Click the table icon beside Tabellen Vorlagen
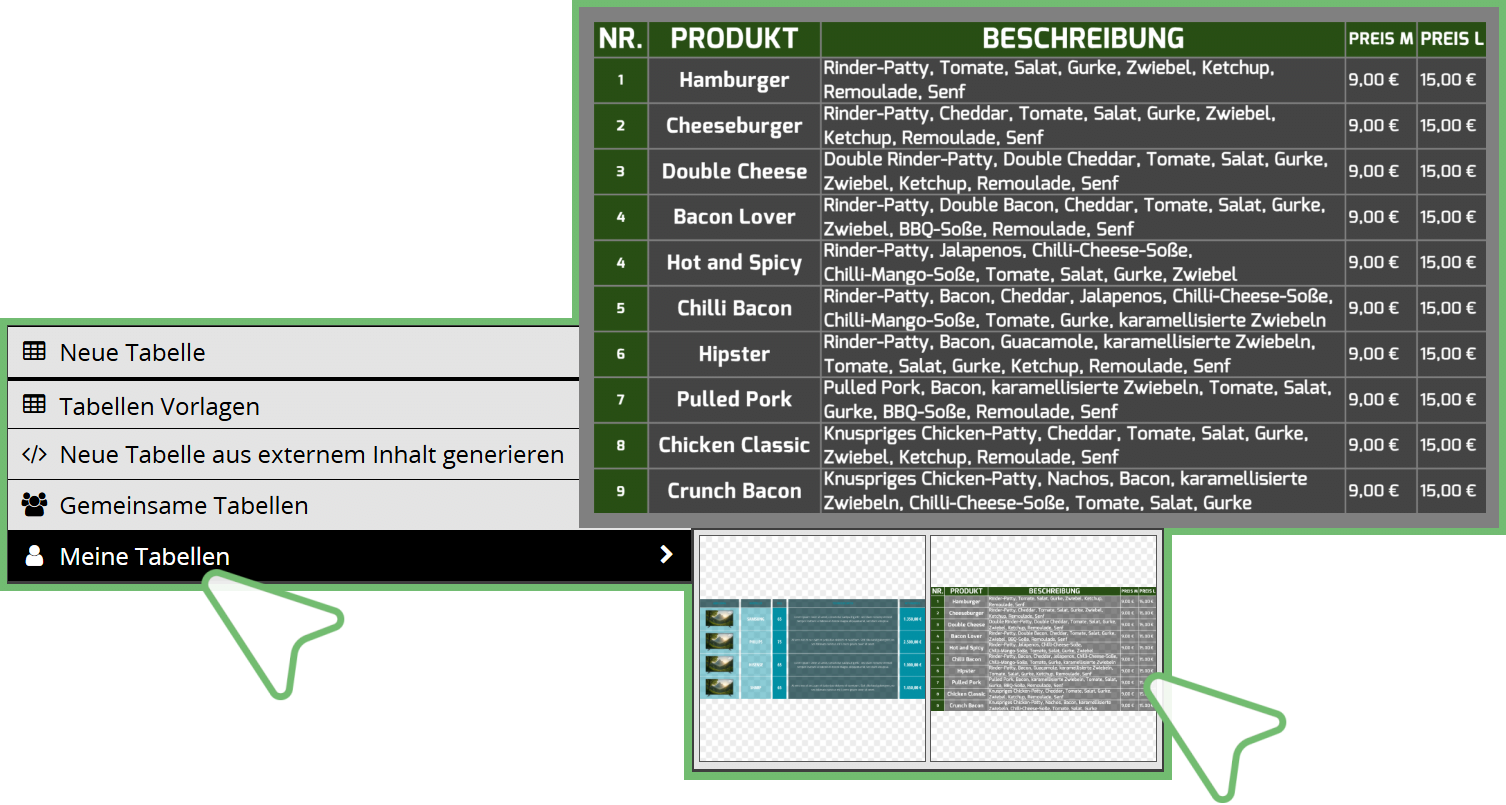Screen dimensions: 1506x805 tap(34, 405)
